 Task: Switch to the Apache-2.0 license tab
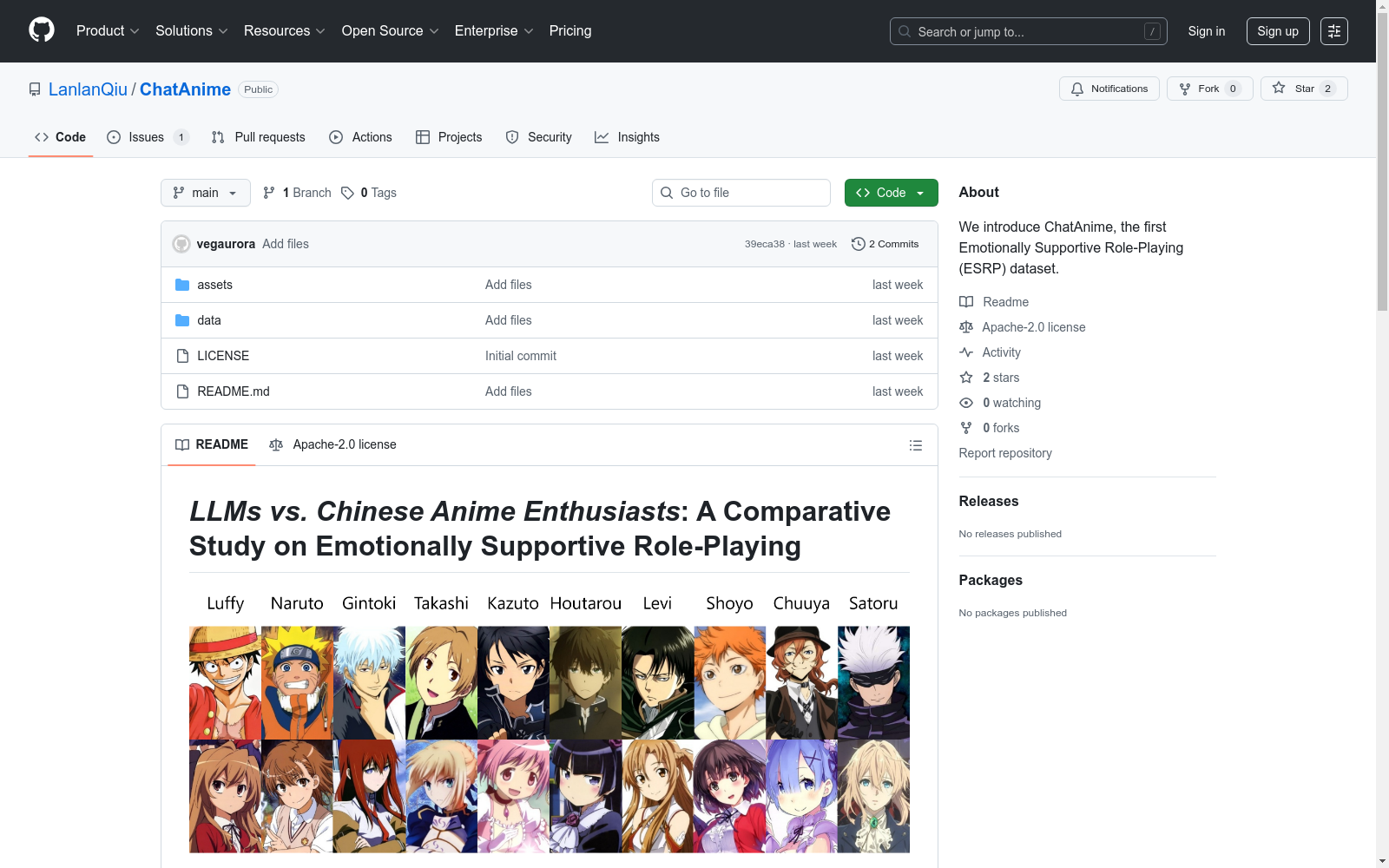pos(332,444)
